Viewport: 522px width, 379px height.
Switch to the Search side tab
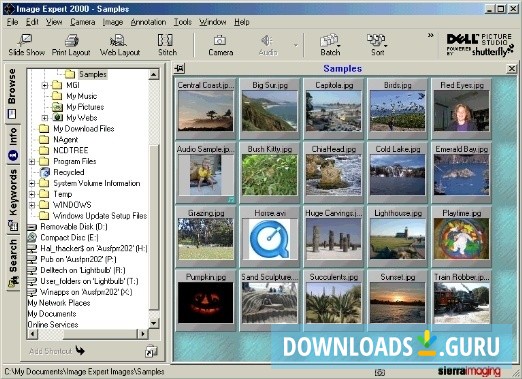[x=13, y=263]
